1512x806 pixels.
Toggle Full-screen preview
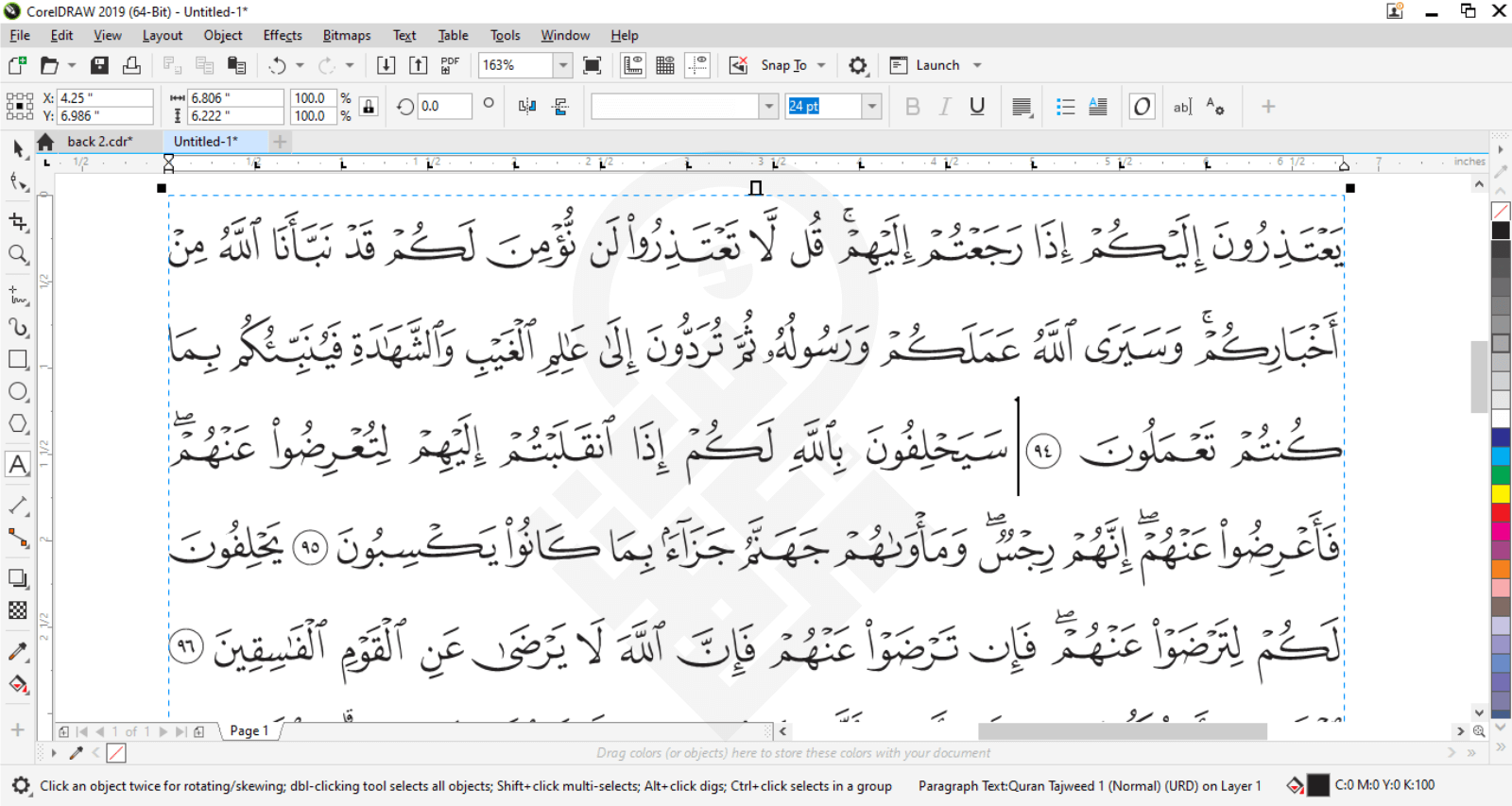click(592, 65)
